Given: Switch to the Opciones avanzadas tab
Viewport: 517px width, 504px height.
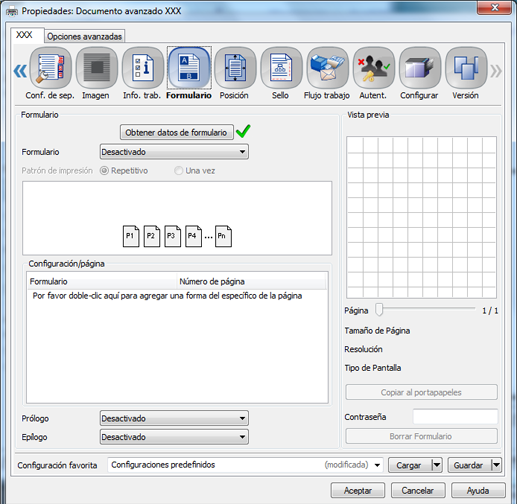Looking at the screenshot, I should coord(85,36).
